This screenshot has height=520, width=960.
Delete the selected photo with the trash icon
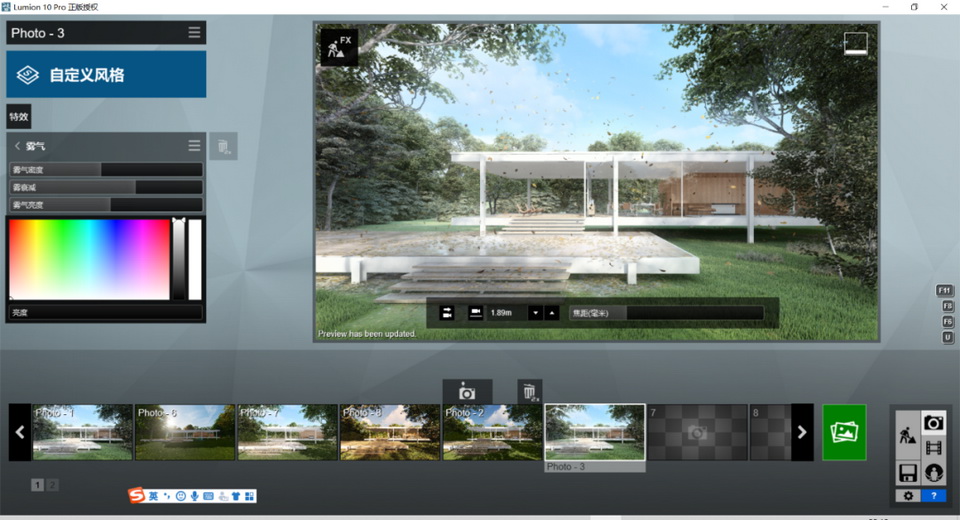tap(529, 392)
